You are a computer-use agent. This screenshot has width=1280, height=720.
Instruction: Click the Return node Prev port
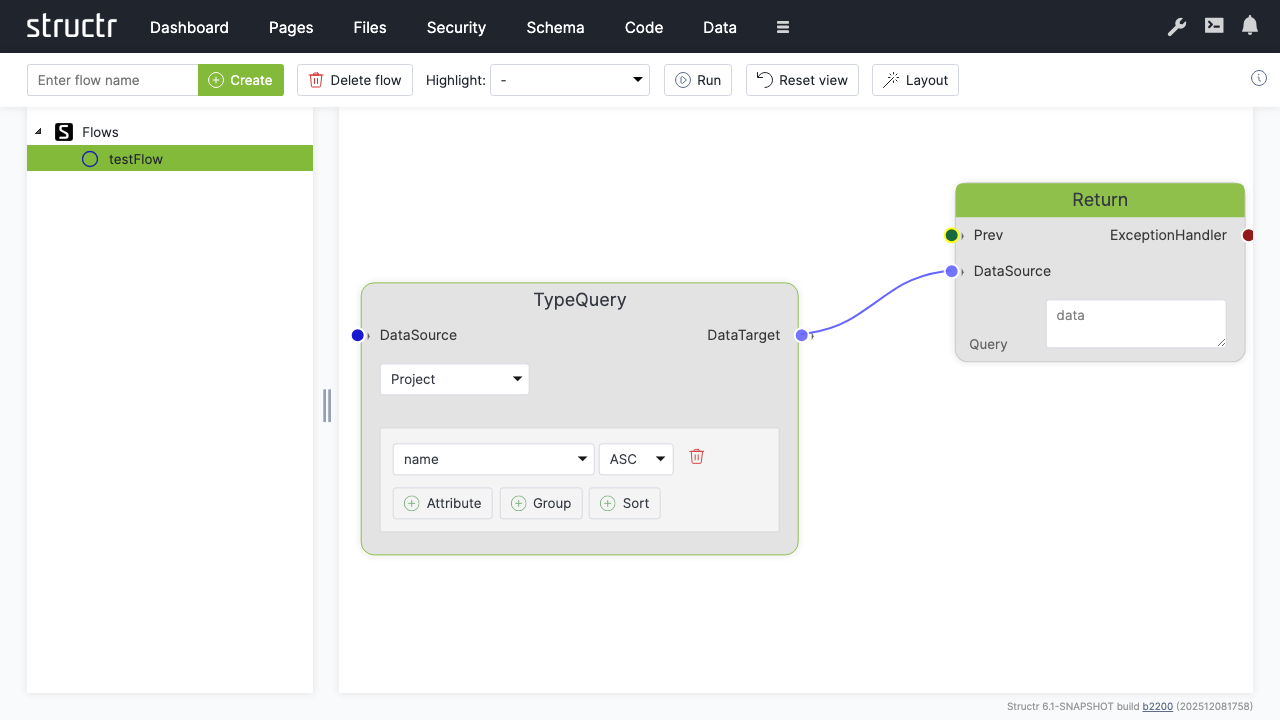click(951, 235)
